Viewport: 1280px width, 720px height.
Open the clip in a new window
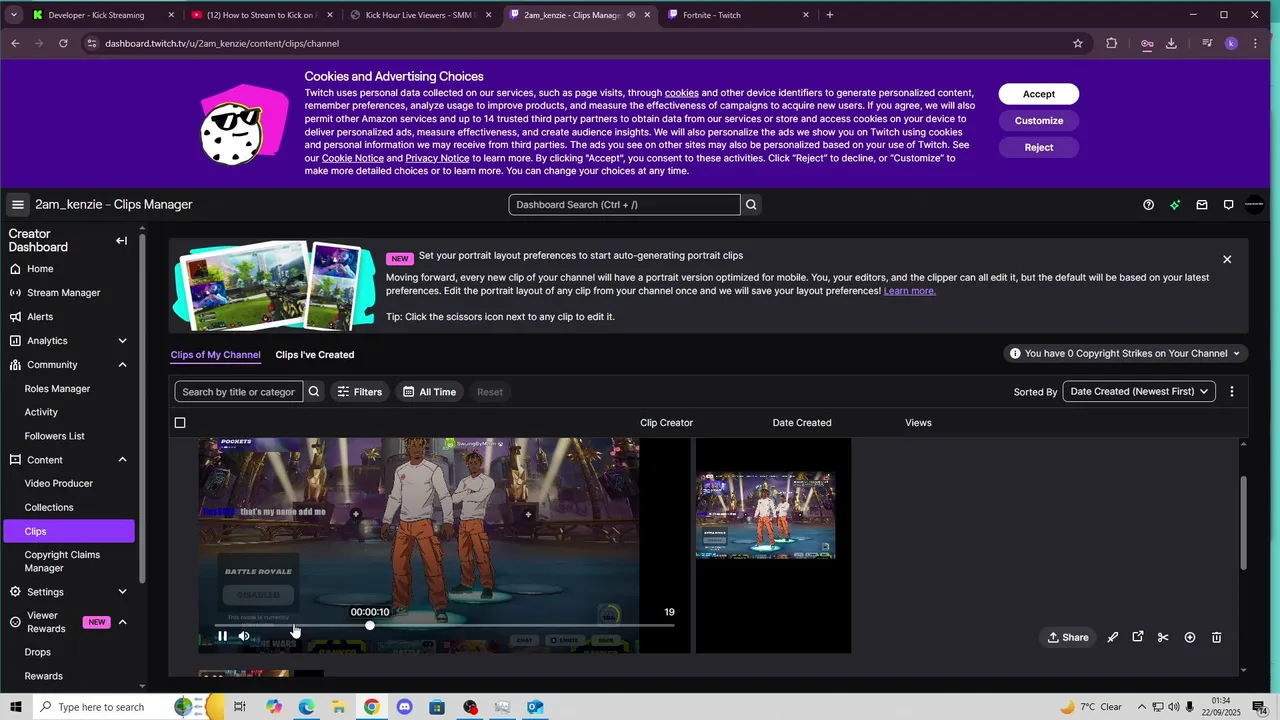pos(1138,637)
